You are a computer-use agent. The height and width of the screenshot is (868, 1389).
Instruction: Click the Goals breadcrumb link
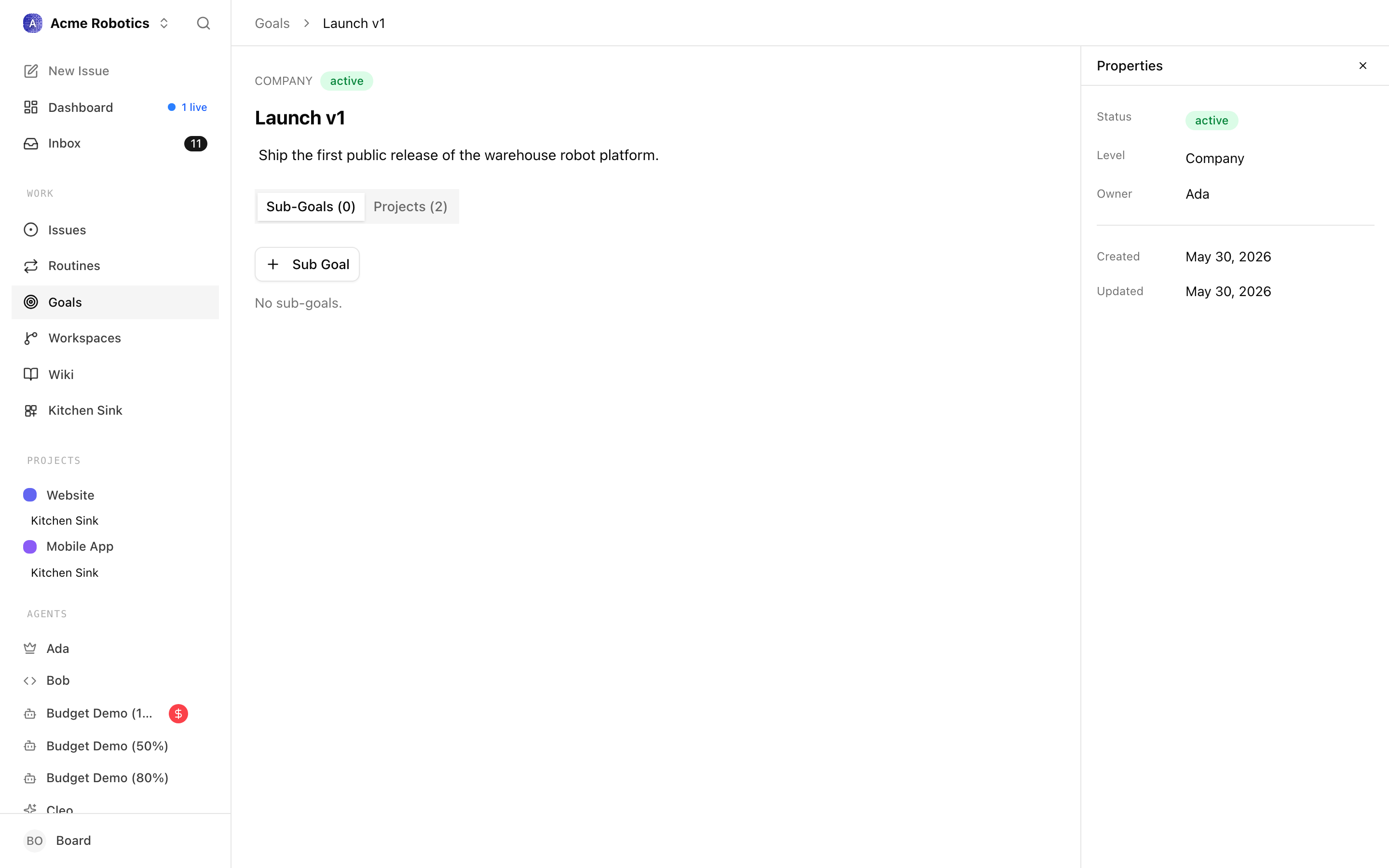point(272,23)
